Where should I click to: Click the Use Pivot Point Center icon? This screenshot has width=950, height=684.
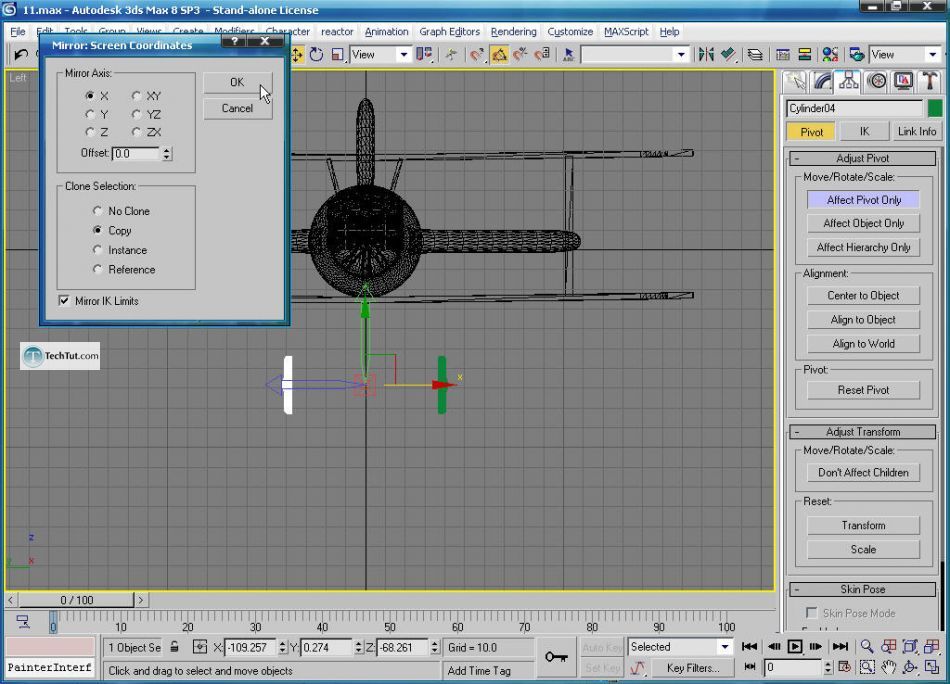425,55
